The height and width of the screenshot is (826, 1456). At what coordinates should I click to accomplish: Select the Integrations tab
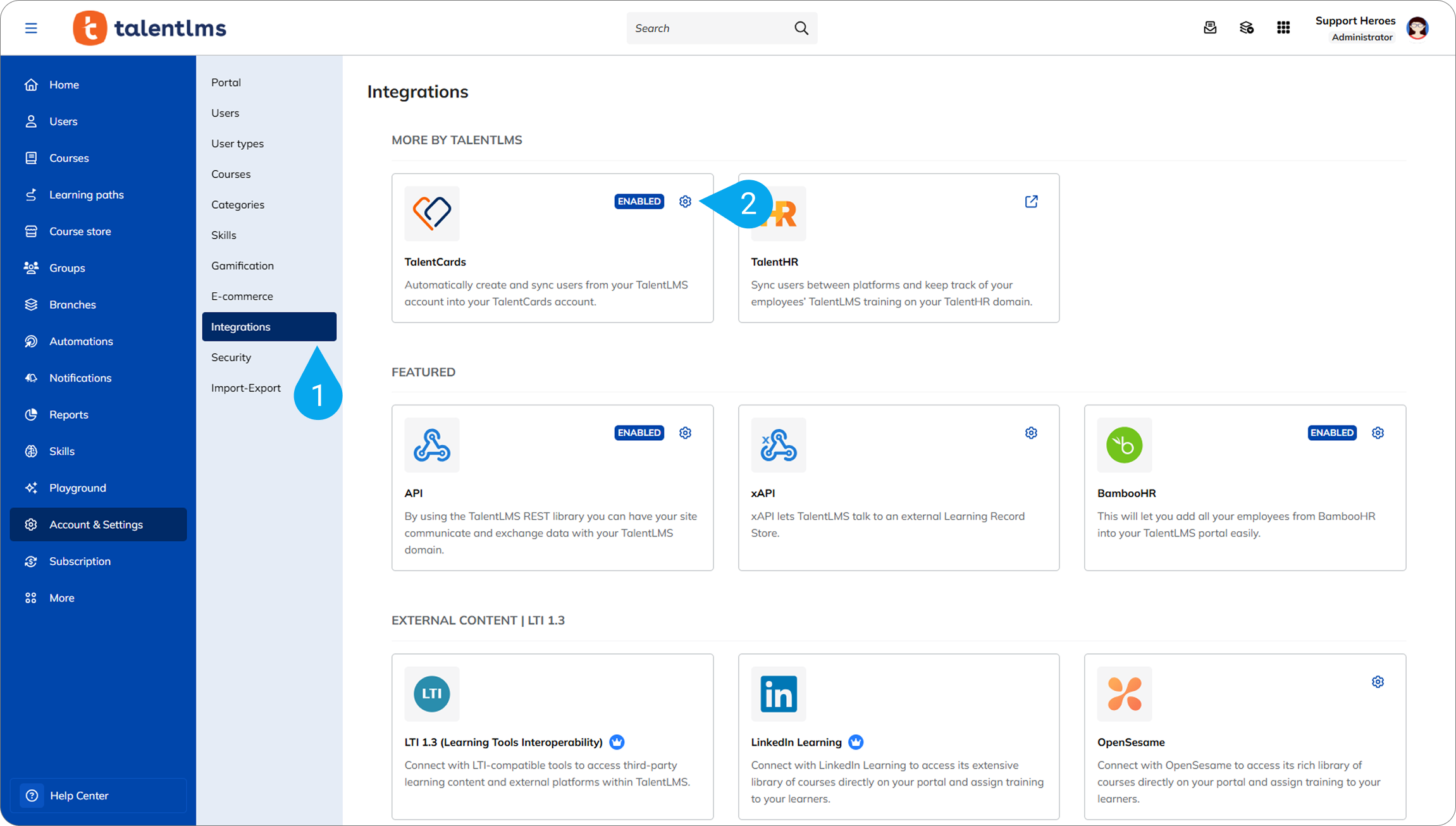click(x=269, y=327)
